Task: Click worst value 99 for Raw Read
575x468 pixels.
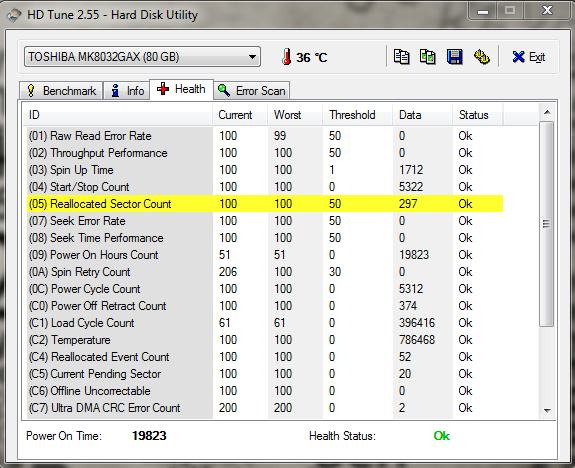Action: pyautogui.click(x=280, y=136)
